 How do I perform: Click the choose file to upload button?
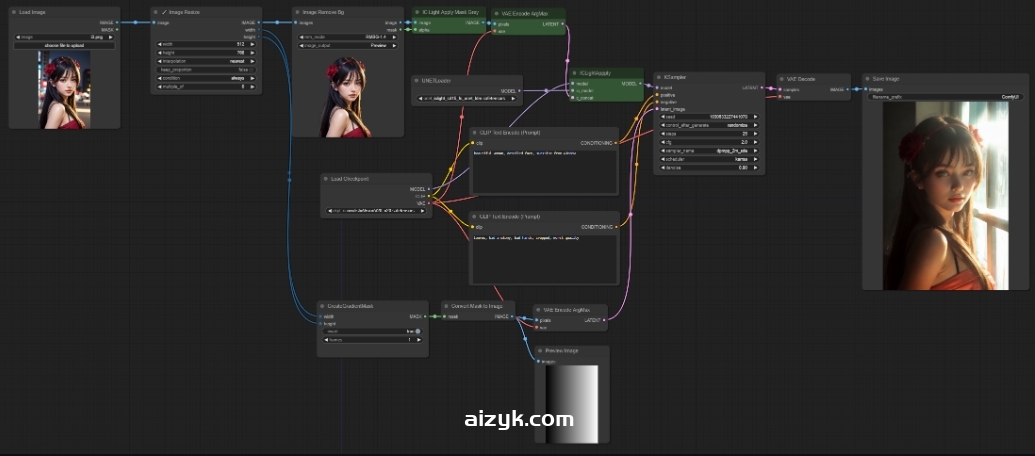[x=64, y=45]
